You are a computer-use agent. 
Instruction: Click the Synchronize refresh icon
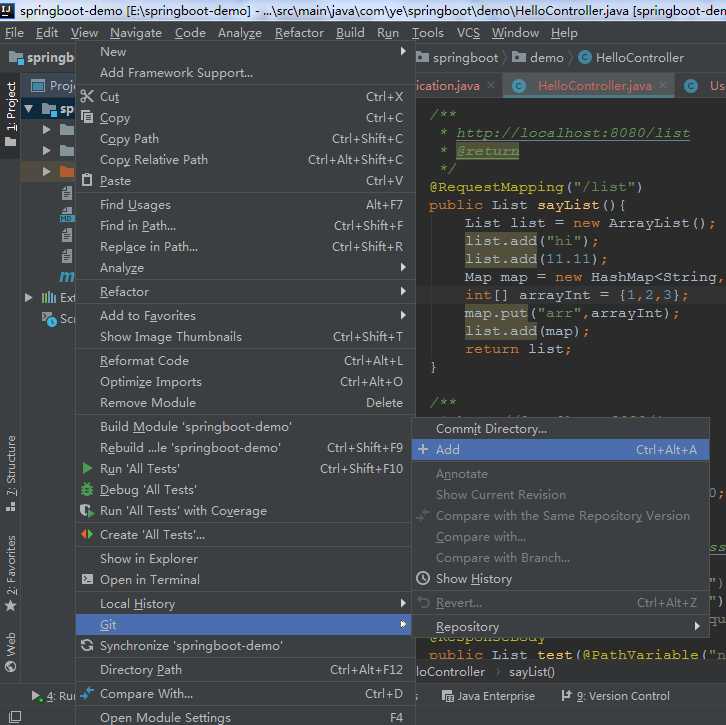(87, 645)
